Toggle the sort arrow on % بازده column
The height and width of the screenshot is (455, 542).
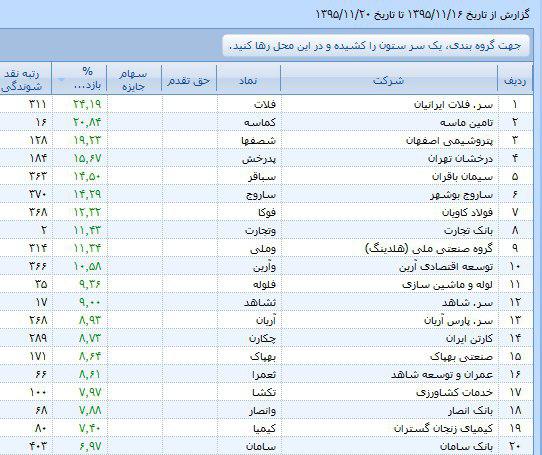[61, 80]
